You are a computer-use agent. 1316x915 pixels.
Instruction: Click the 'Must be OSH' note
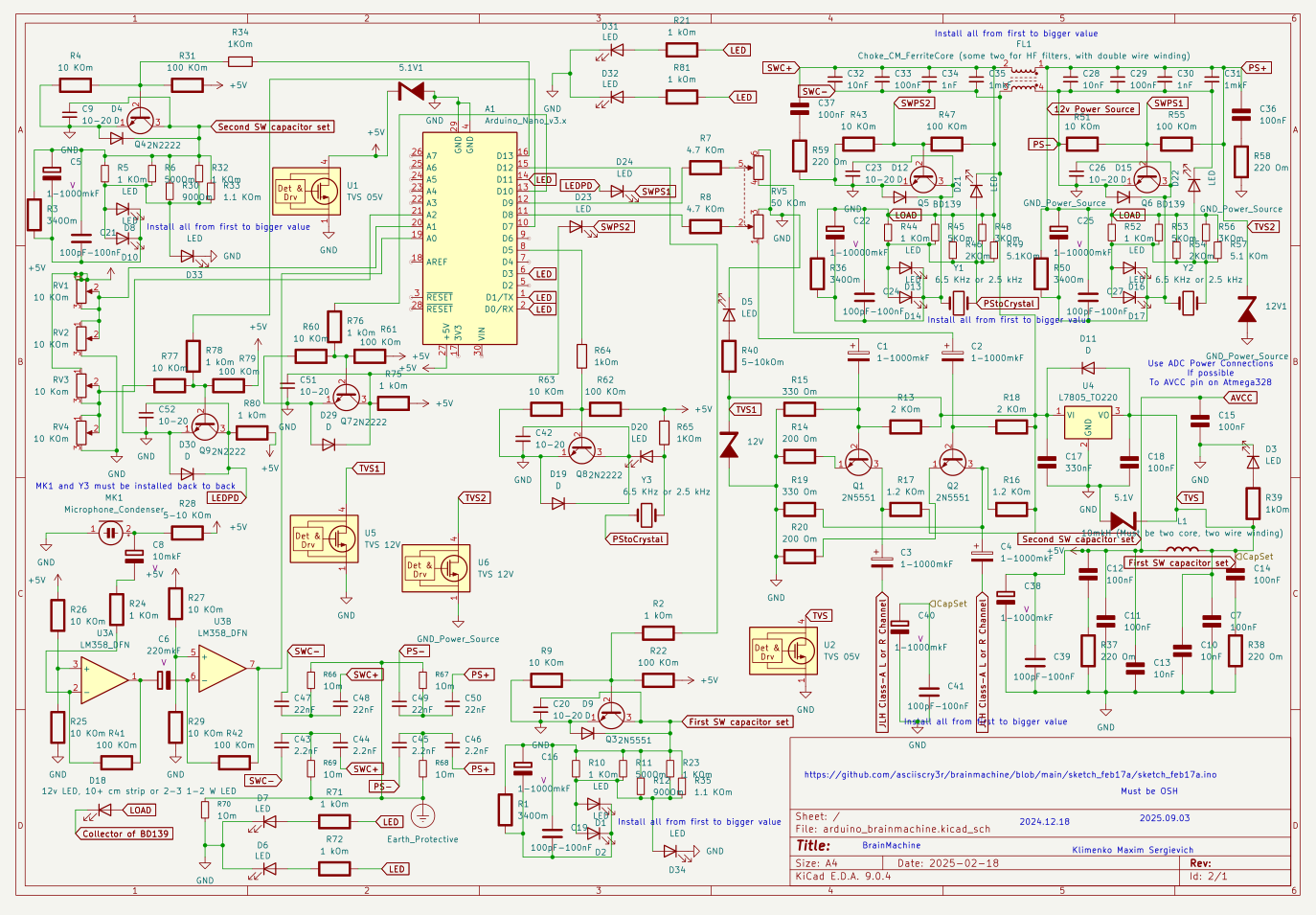tap(1149, 790)
